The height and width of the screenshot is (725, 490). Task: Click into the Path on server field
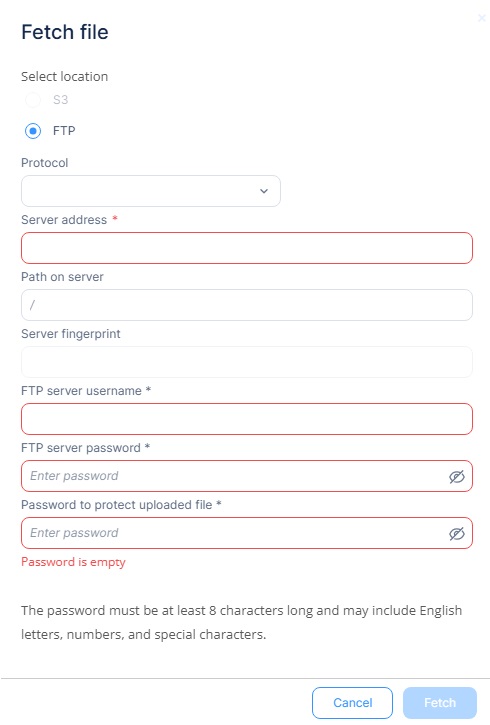[x=247, y=305]
